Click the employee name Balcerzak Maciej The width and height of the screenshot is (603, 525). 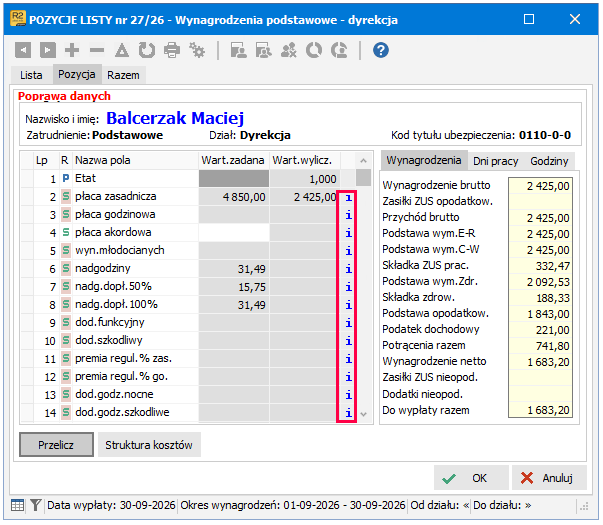[x=175, y=118]
